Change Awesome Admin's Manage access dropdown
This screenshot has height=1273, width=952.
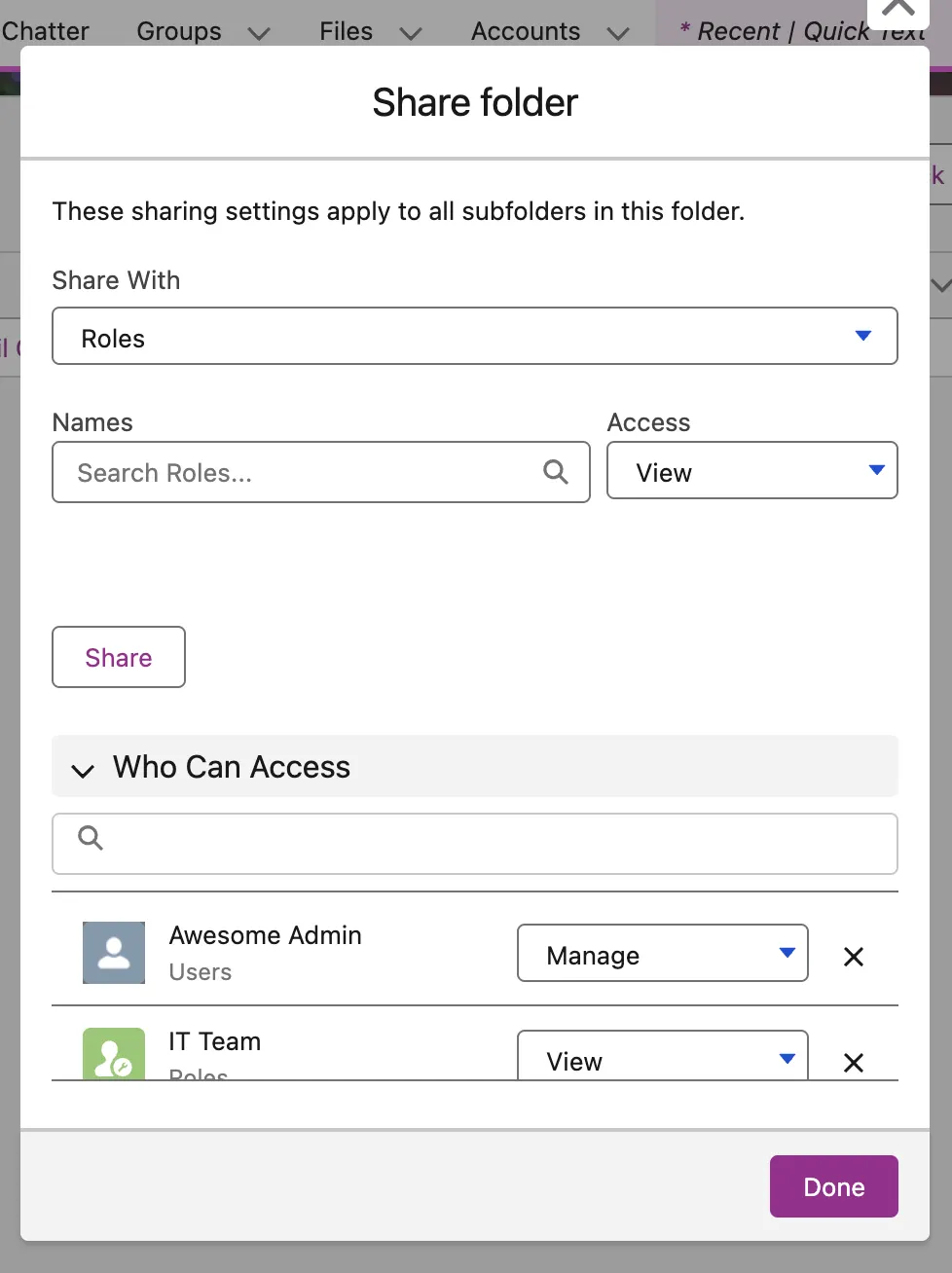(x=662, y=954)
